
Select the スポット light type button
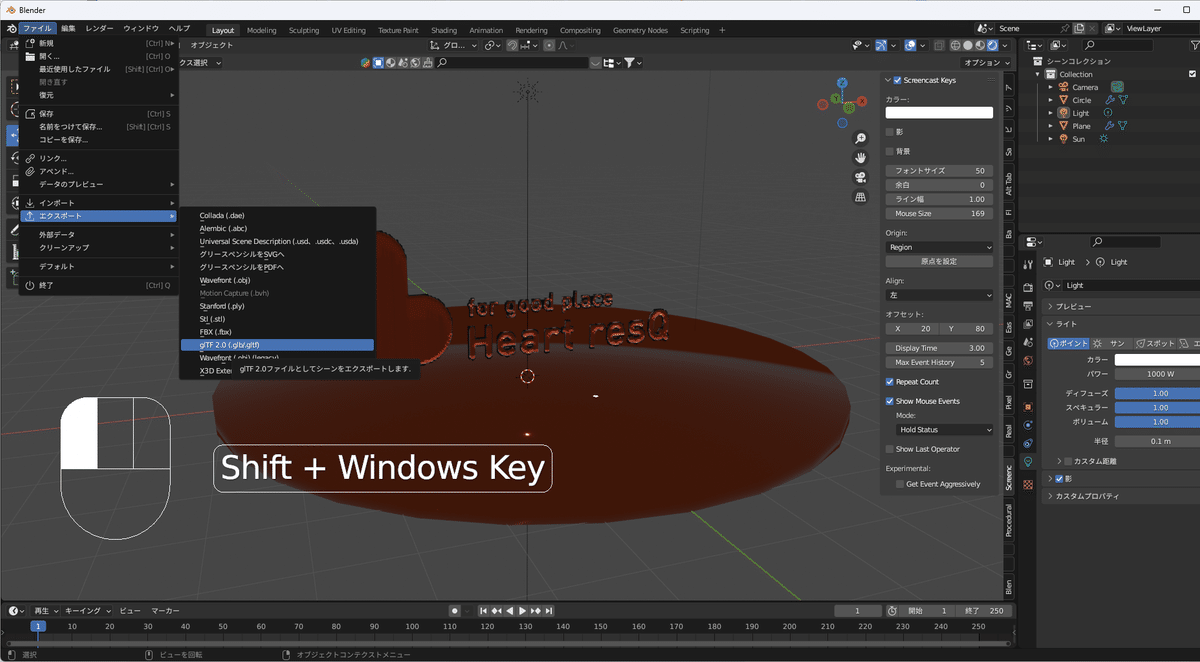coord(1154,343)
